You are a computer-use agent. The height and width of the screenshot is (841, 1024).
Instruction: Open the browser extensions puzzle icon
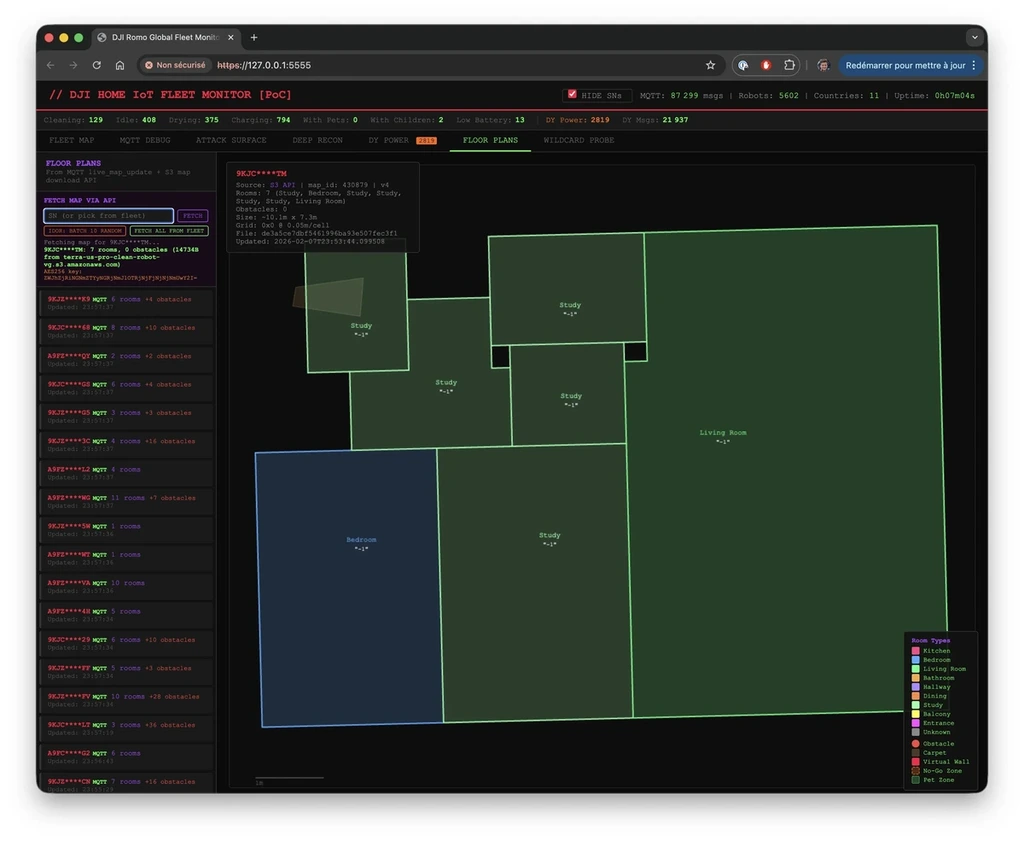pos(789,65)
